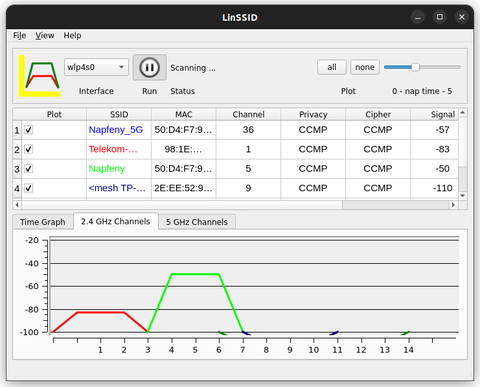480x387 pixels.
Task: Click channel value 5 in Napfeny row
Action: pos(248,169)
